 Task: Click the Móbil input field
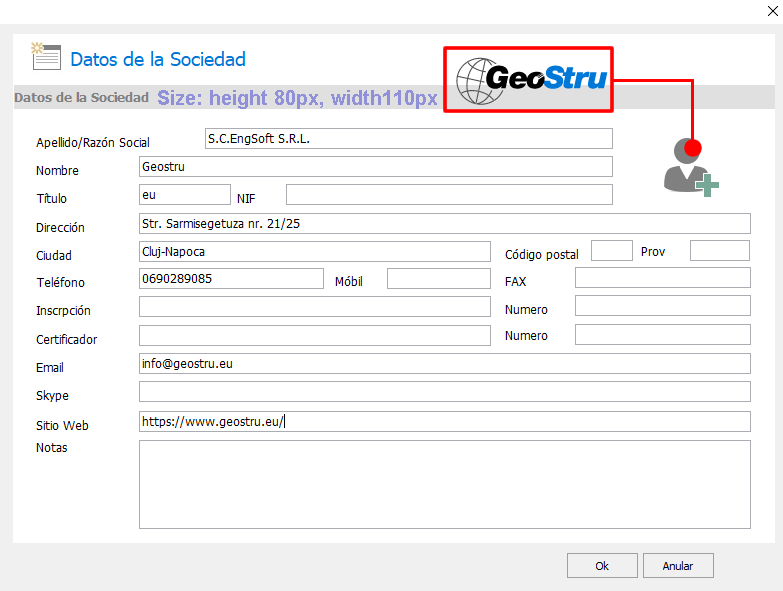tap(438, 279)
